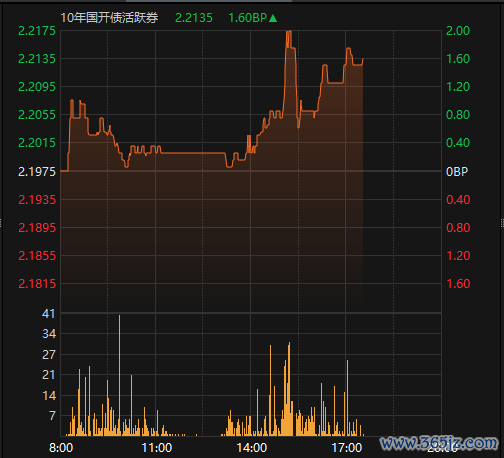Screen dimensions: 504x458
Task: Click the yield line peak at 2.2175
Action: tap(289, 32)
